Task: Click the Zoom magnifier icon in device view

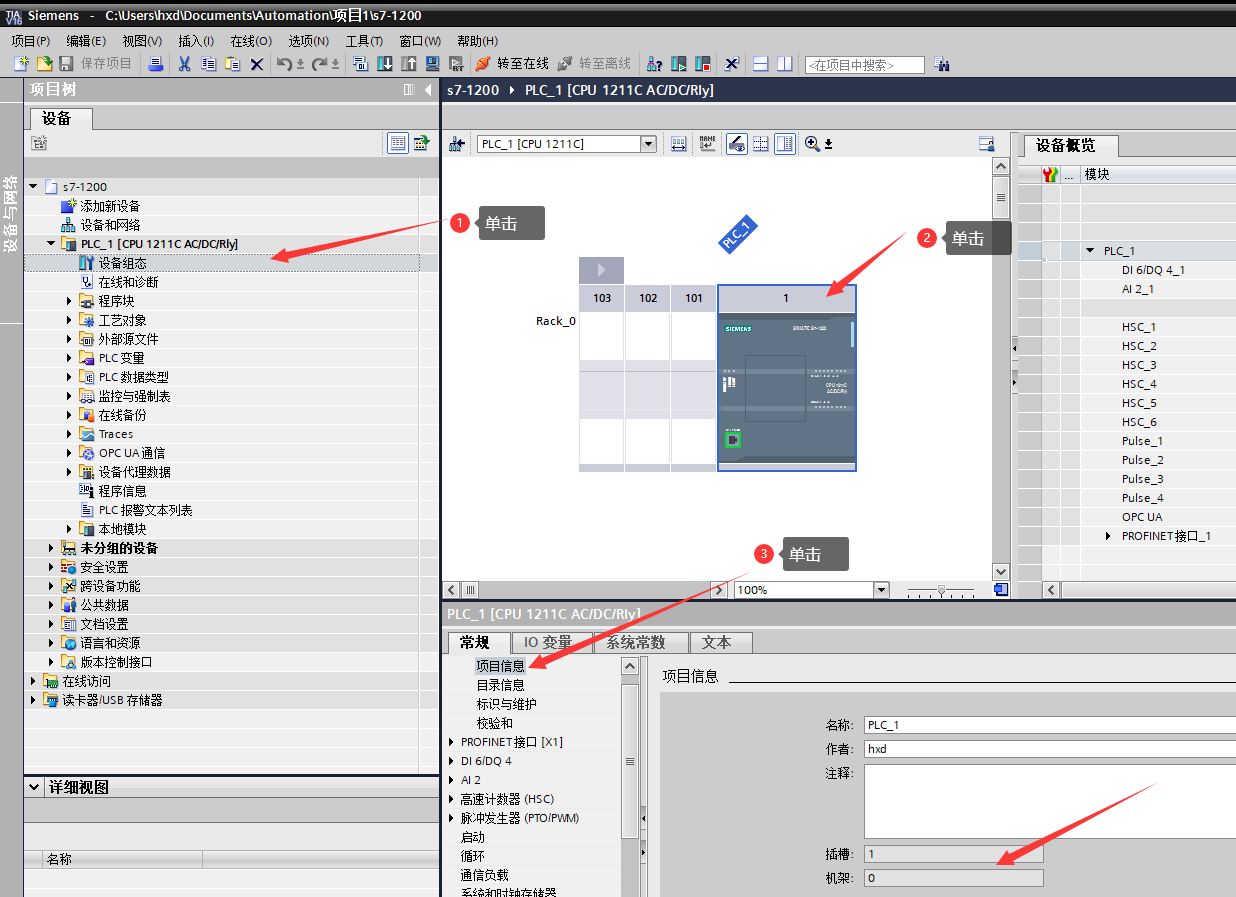Action: 812,144
